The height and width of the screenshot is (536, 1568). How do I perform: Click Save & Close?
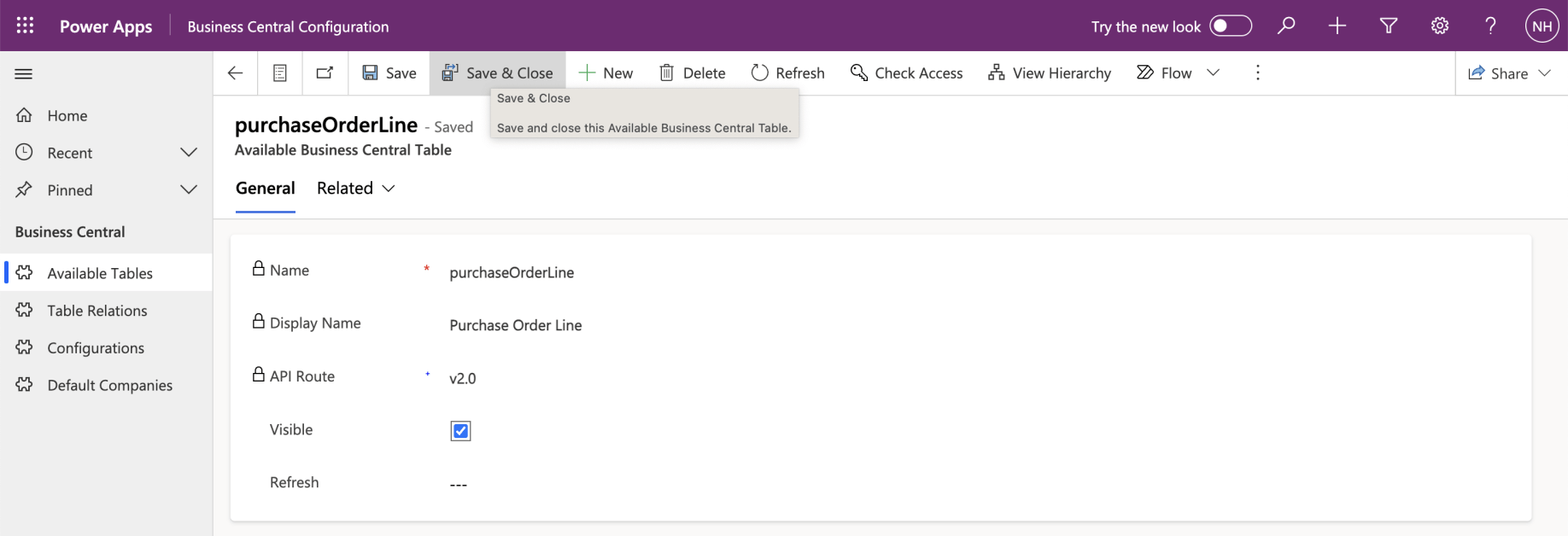click(498, 73)
